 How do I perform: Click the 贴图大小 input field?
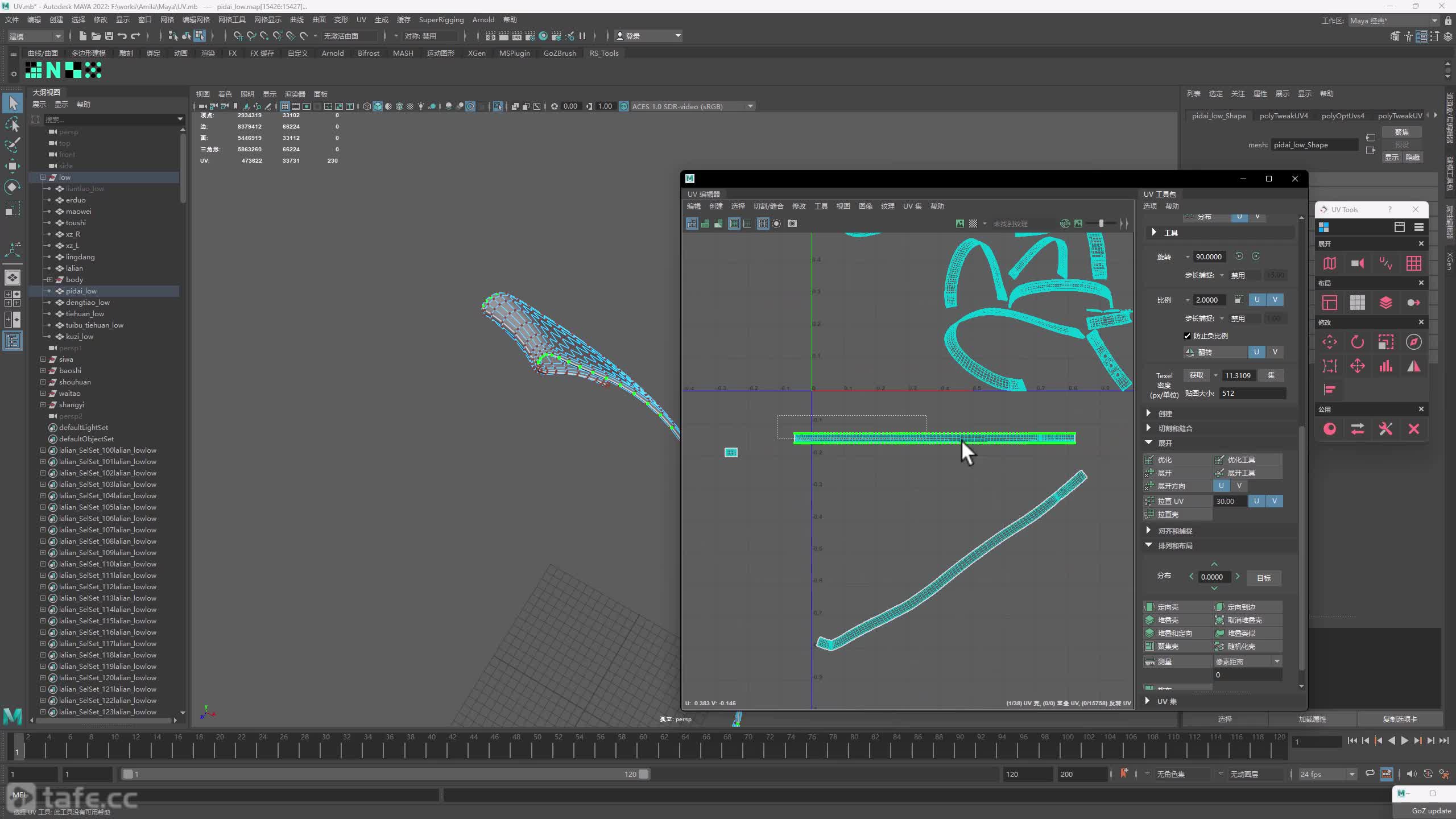(1253, 393)
